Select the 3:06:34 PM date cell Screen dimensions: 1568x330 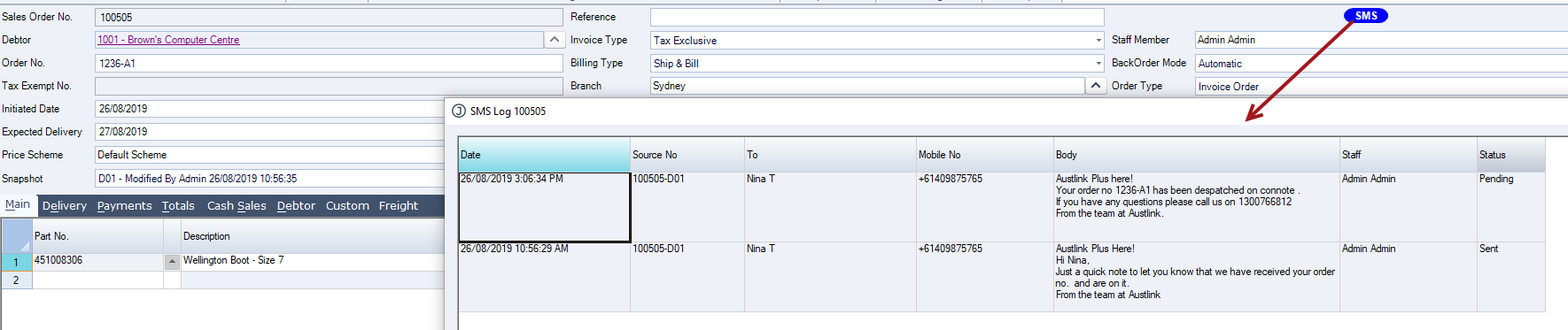point(544,207)
